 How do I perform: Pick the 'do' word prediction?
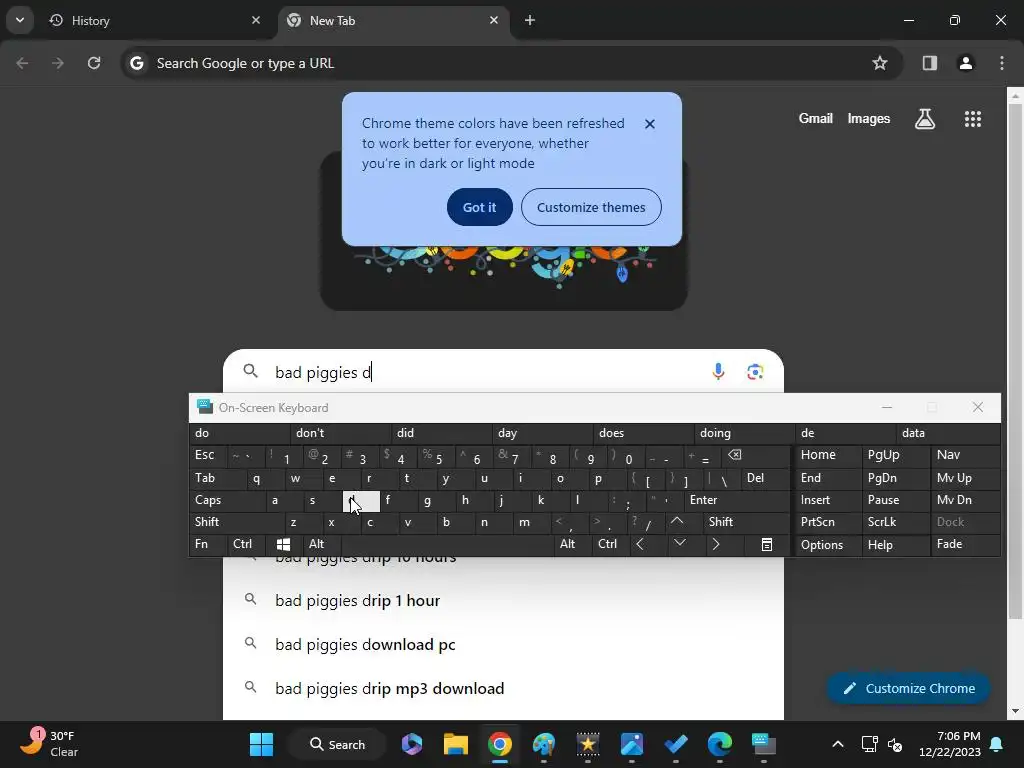(x=239, y=433)
